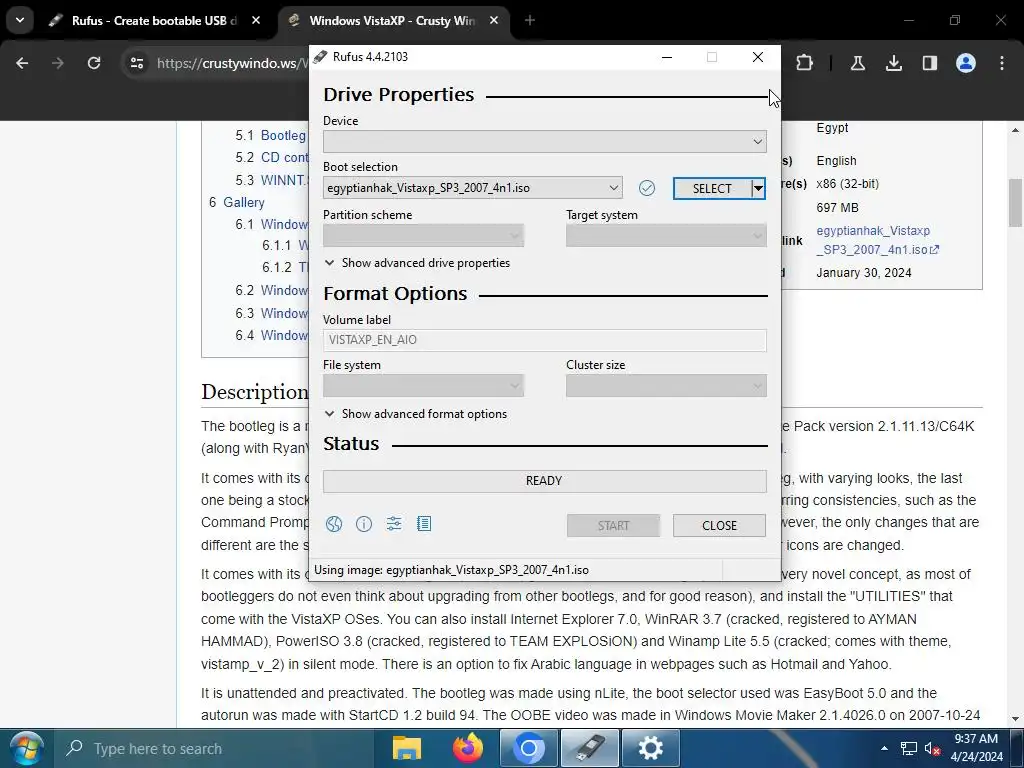Reload the browser page
The width and height of the screenshot is (1024, 768).
click(x=94, y=63)
